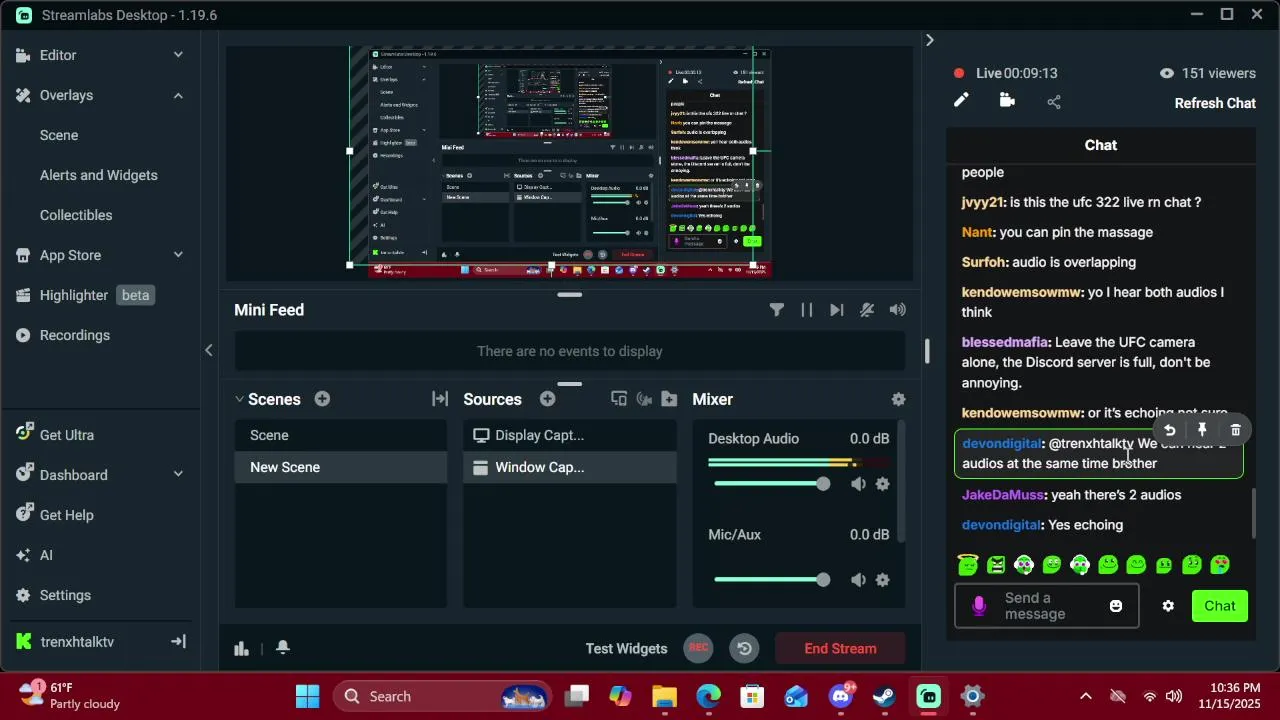This screenshot has width=1280, height=720.
Task: Select the New Scene entry in Scenes
Action: [340, 467]
